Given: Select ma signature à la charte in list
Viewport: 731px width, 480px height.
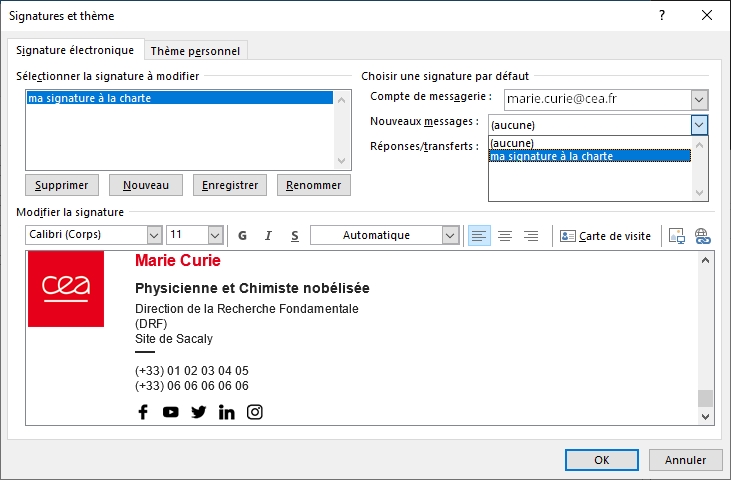Looking at the screenshot, I should click(x=180, y=98).
